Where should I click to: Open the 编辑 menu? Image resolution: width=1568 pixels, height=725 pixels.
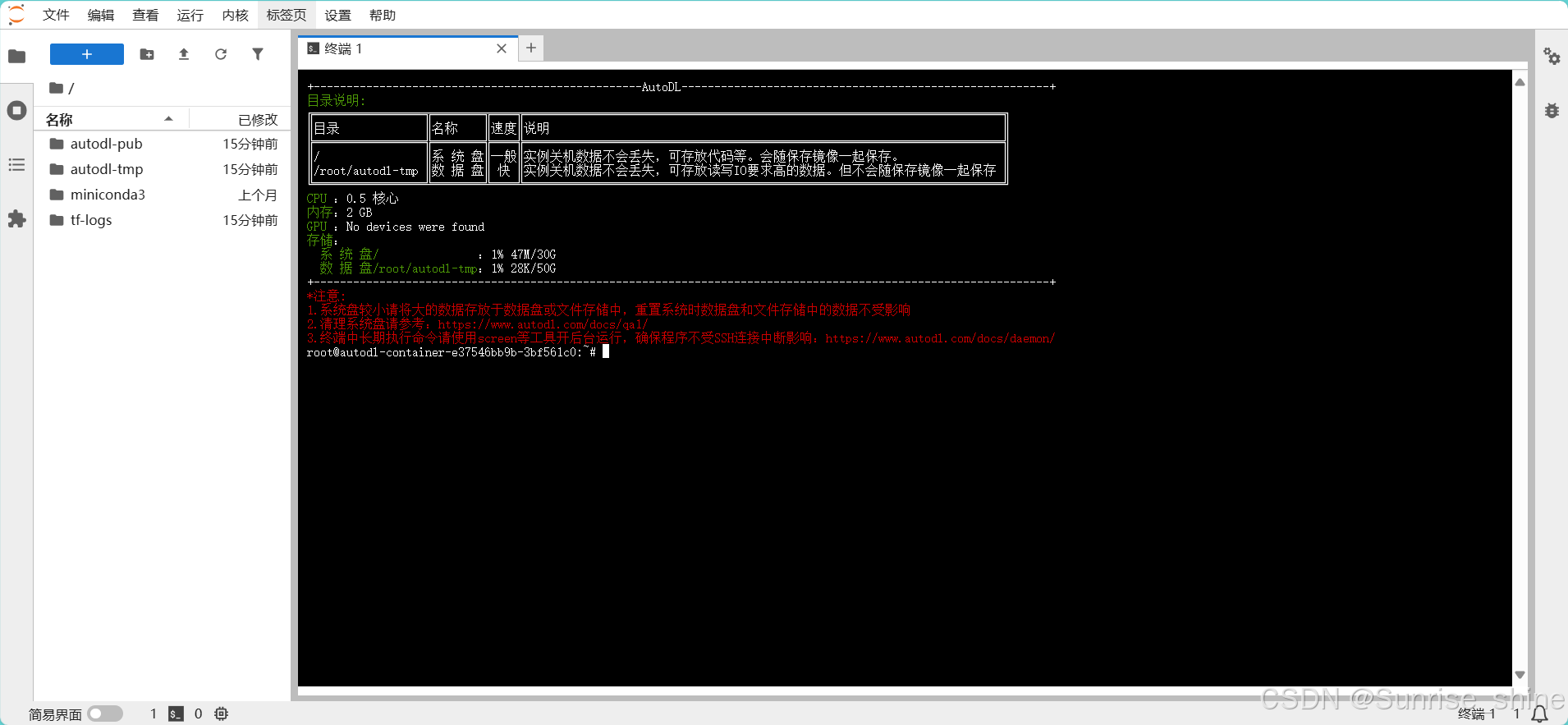pyautogui.click(x=101, y=15)
